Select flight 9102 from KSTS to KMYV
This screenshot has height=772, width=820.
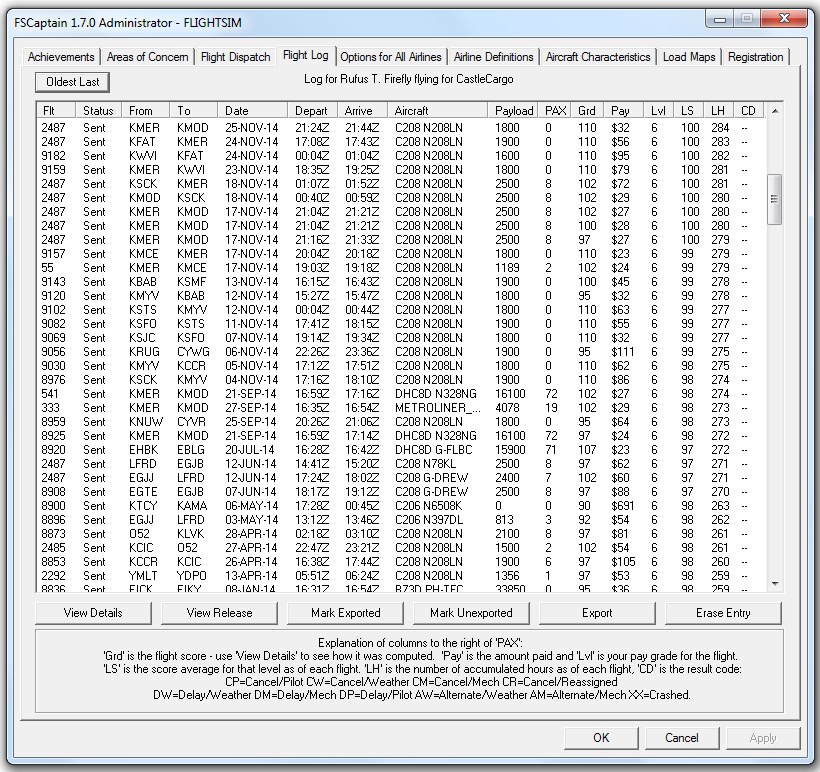[401, 310]
